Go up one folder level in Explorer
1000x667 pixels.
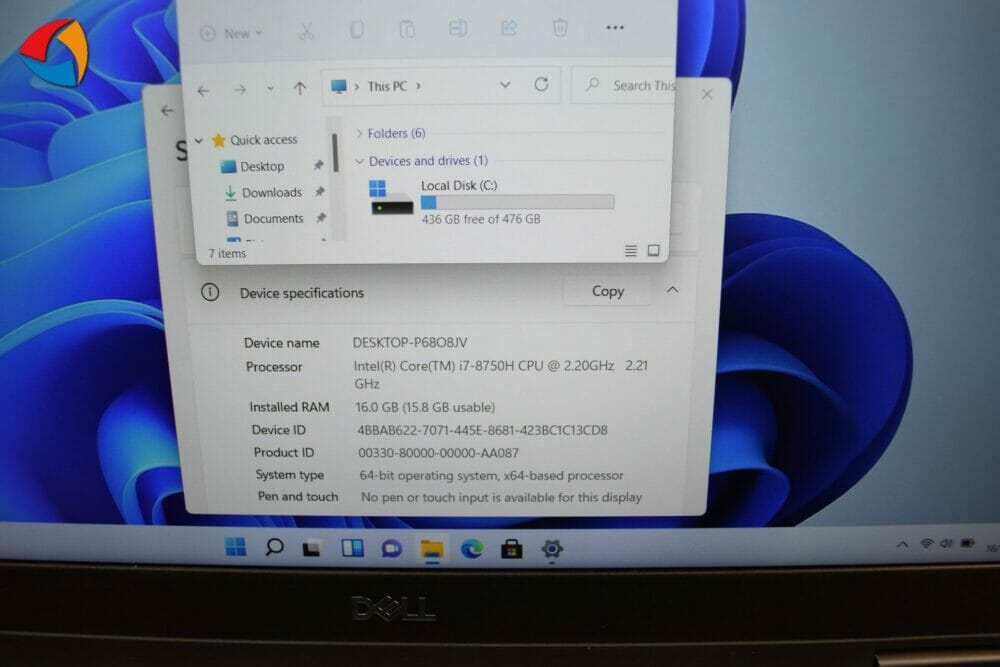(300, 89)
